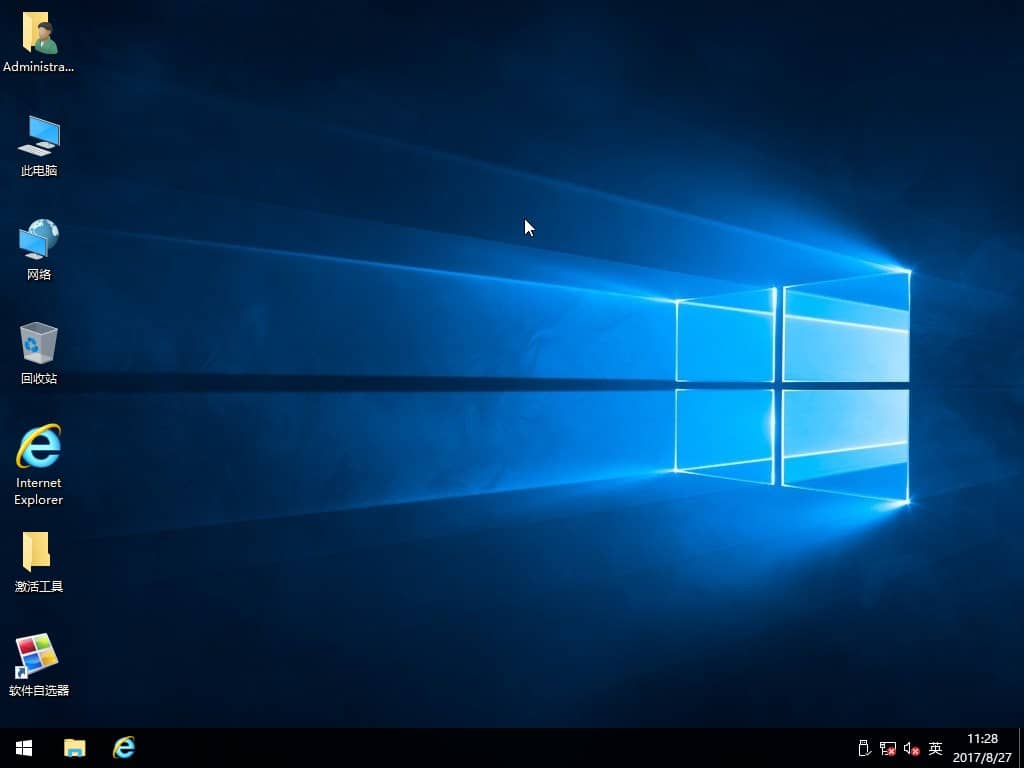Click the Show Desktop strip at taskbar's right edge
This screenshot has width=1024, height=768.
[x=1021, y=748]
